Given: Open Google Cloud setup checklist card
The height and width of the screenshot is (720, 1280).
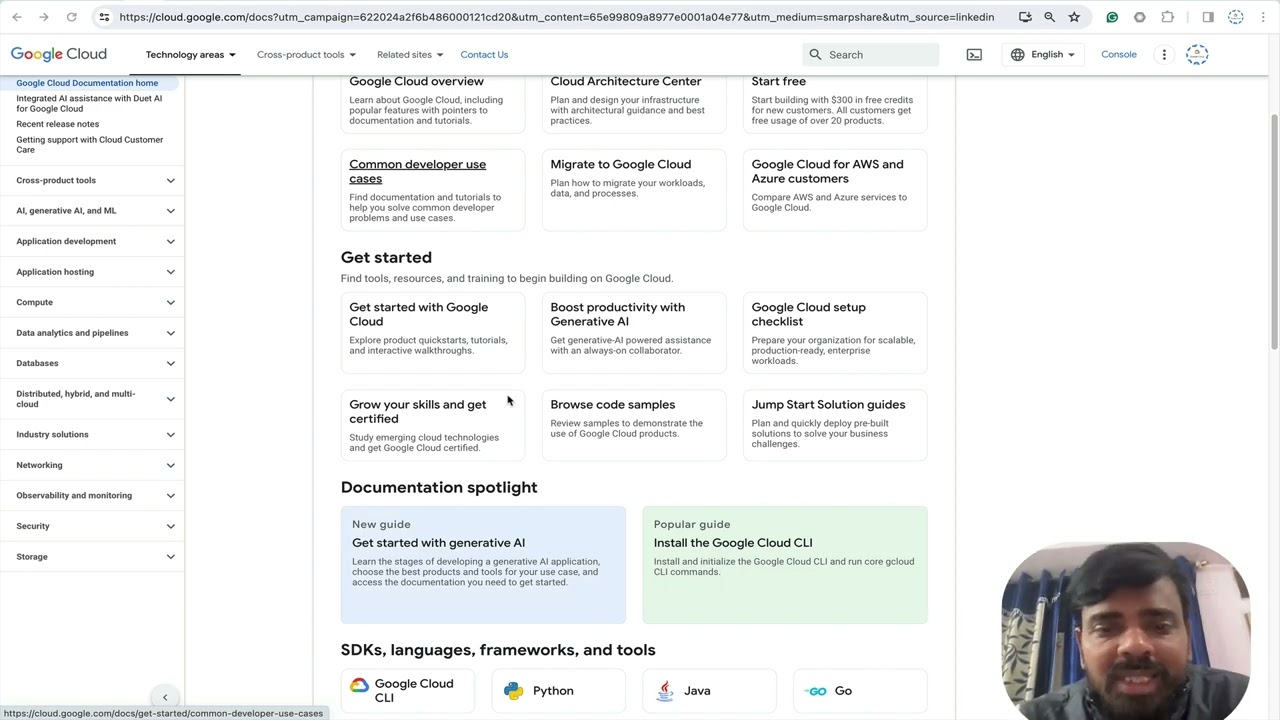Looking at the screenshot, I should click(835, 333).
